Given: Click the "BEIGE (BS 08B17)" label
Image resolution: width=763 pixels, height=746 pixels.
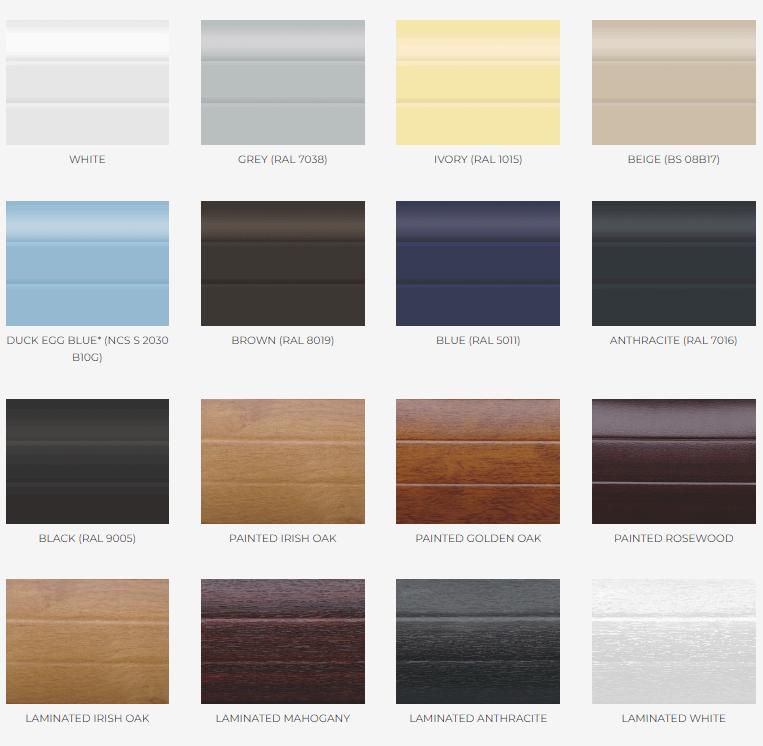Looking at the screenshot, I should [674, 159].
